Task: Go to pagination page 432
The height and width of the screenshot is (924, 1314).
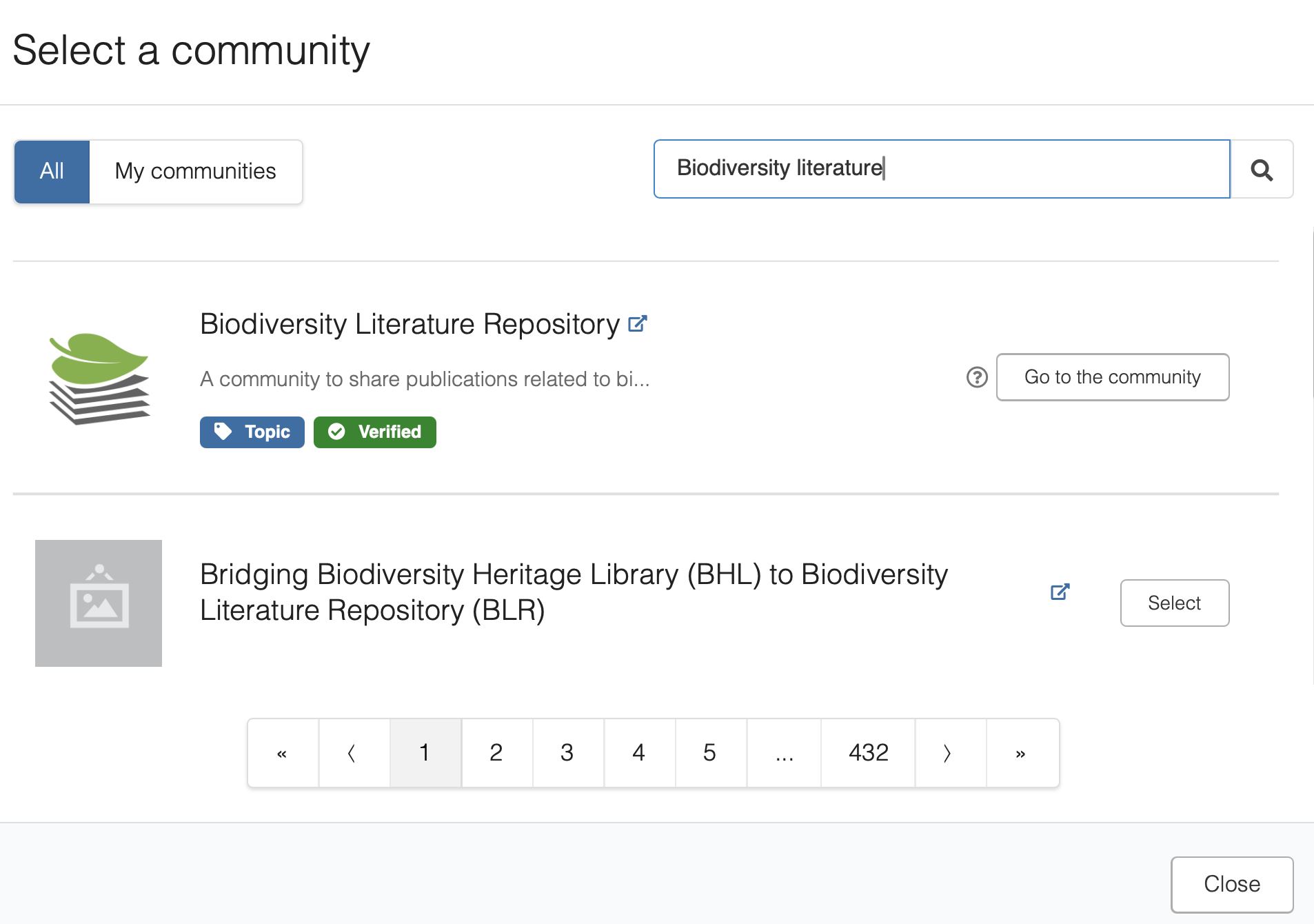Action: (x=868, y=753)
